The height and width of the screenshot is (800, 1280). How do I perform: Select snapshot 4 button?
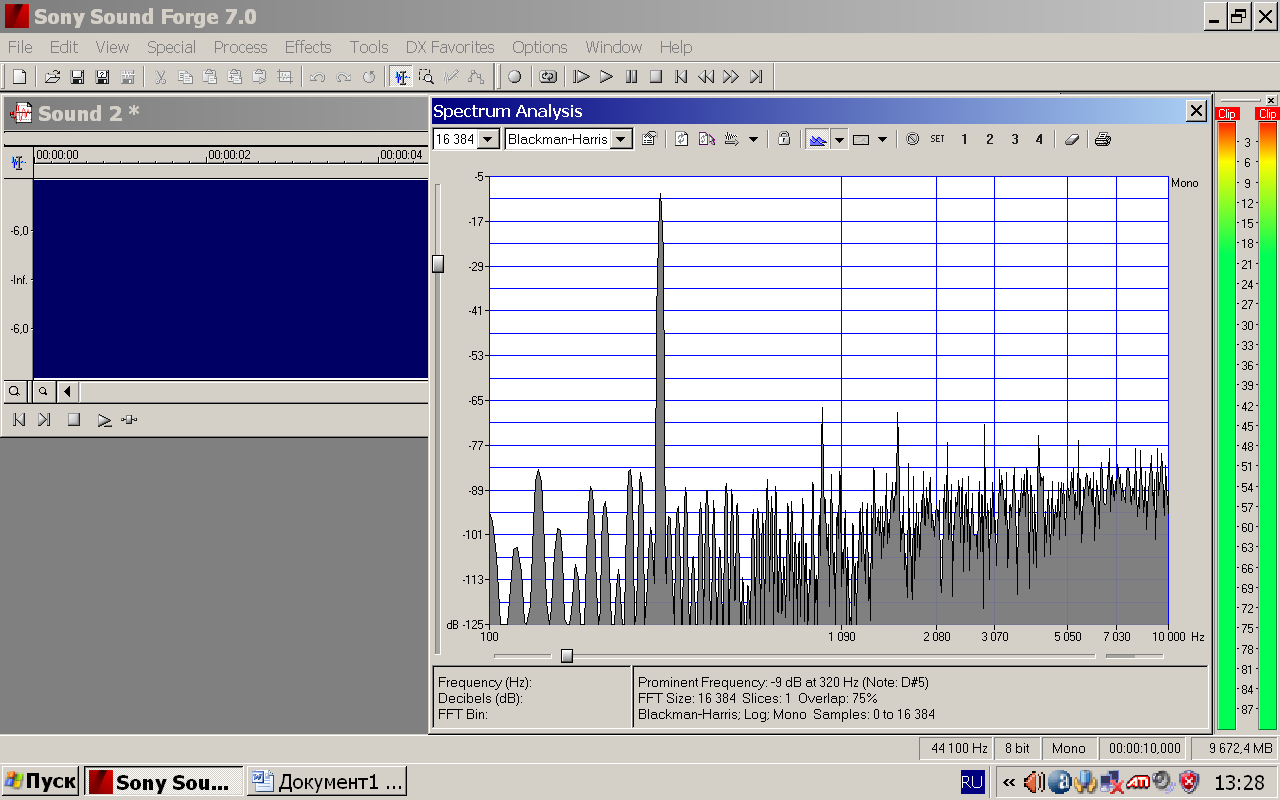click(x=1039, y=139)
